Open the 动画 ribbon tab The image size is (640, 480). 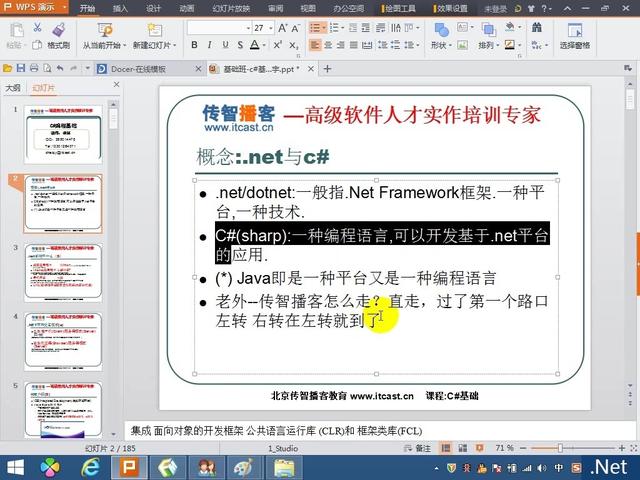(187, 8)
